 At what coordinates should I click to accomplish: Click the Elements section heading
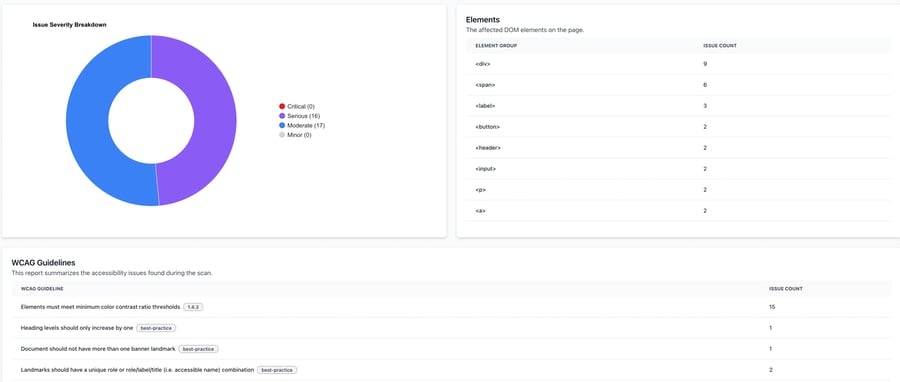[x=483, y=20]
